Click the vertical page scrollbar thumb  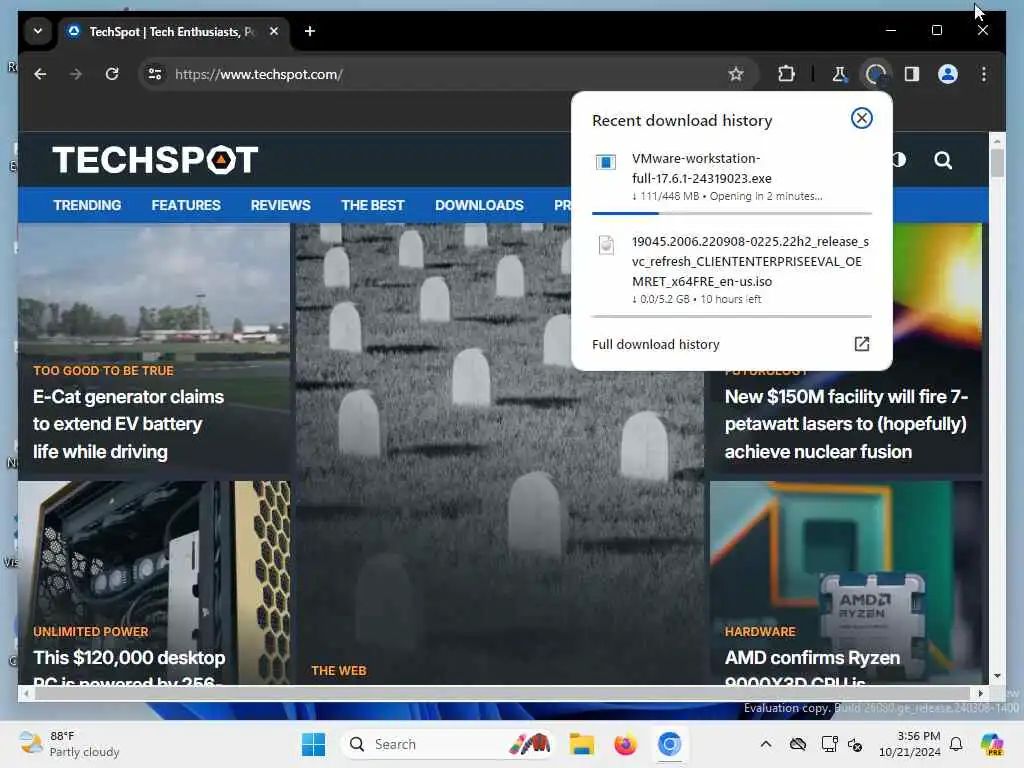997,163
